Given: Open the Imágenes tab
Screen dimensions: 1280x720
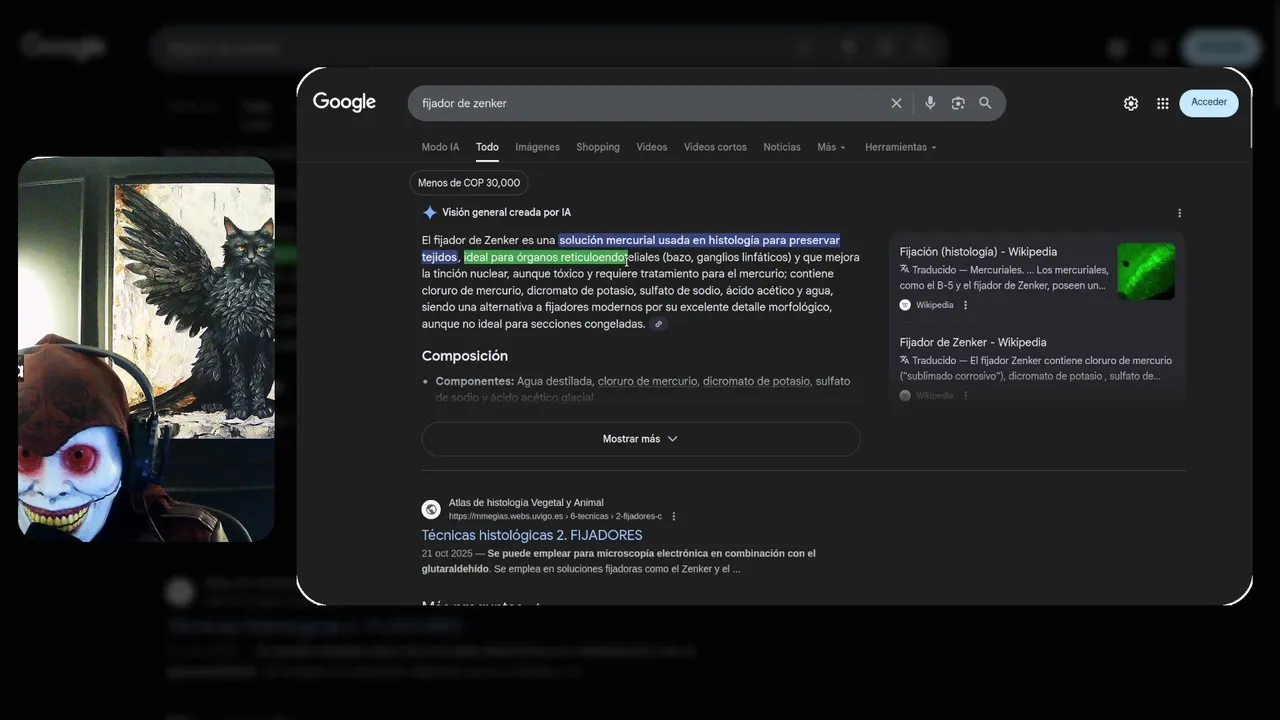Looking at the screenshot, I should click(x=537, y=147).
